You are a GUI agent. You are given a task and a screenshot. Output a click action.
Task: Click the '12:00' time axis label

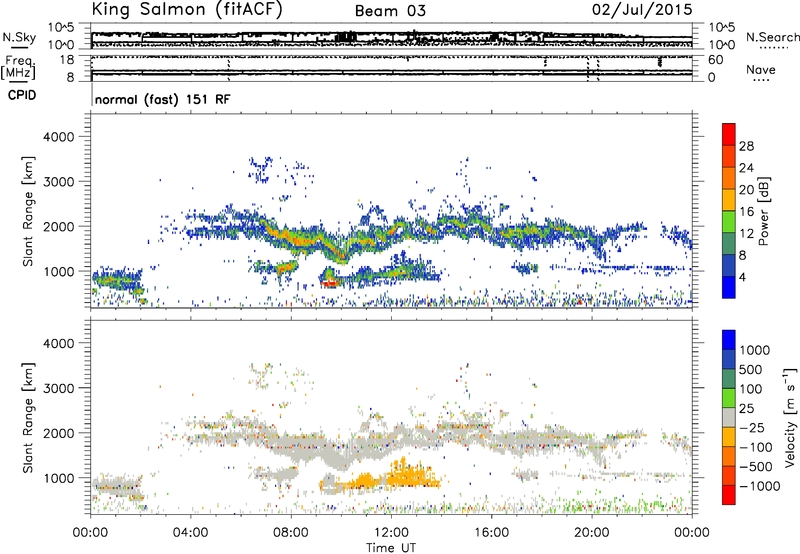pos(391,533)
